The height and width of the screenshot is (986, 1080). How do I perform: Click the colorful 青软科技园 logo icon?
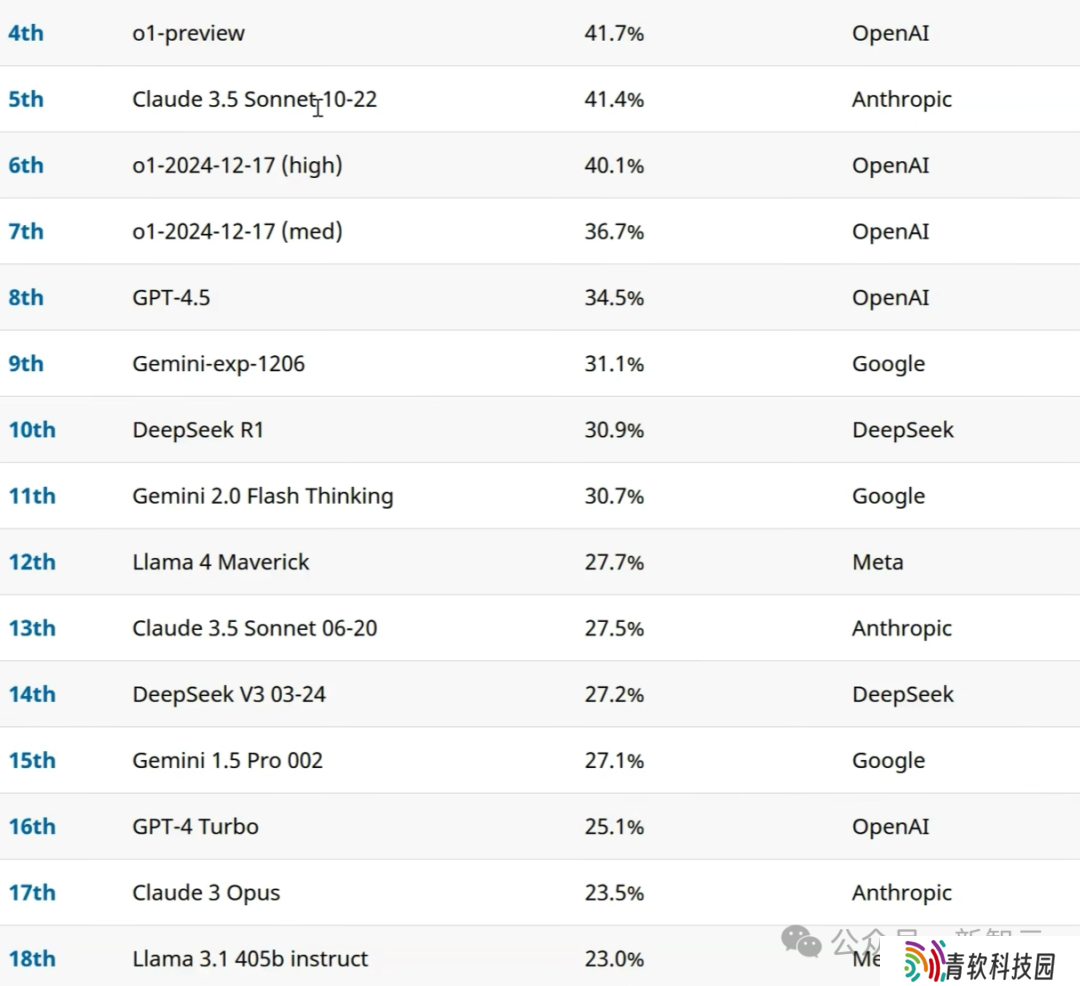coord(925,961)
